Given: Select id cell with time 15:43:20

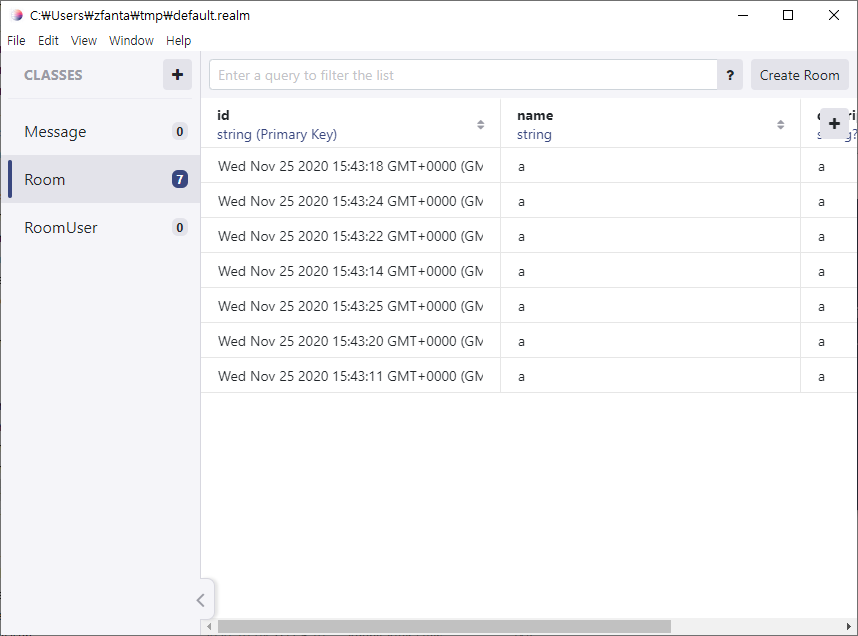Looking at the screenshot, I should pyautogui.click(x=351, y=341).
